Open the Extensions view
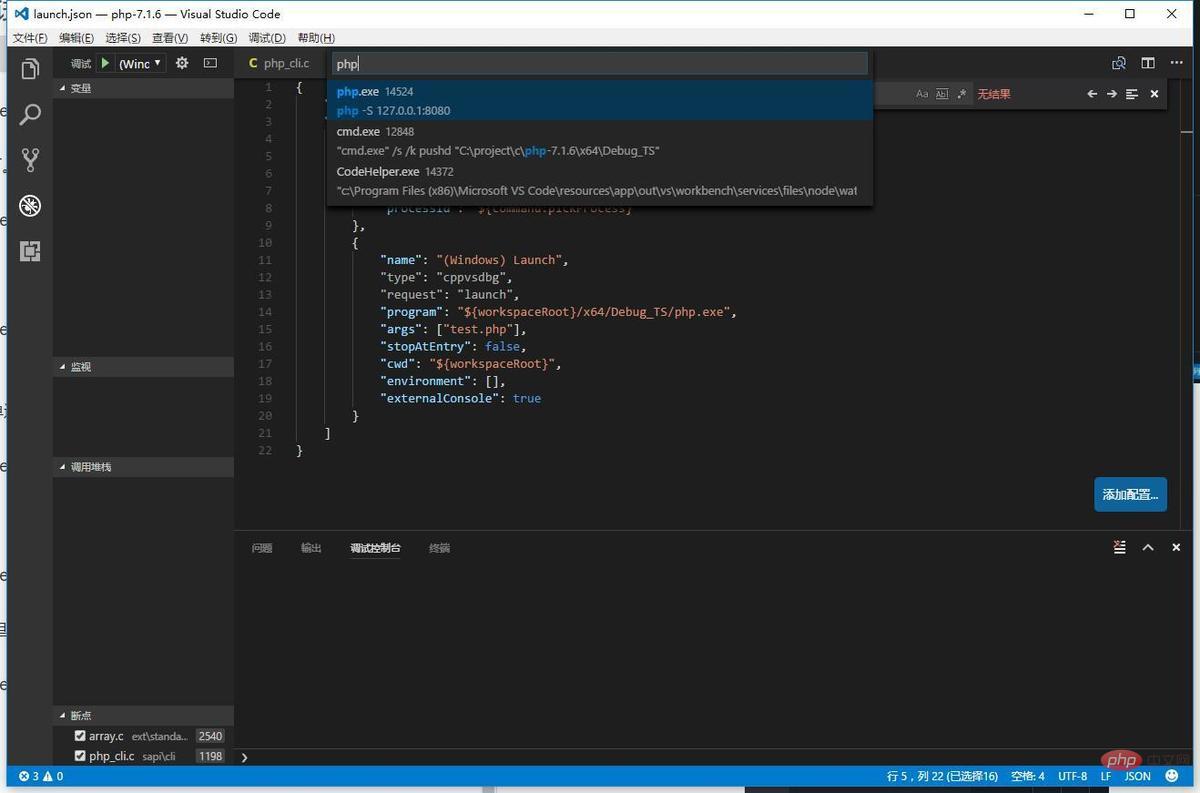 (30, 251)
